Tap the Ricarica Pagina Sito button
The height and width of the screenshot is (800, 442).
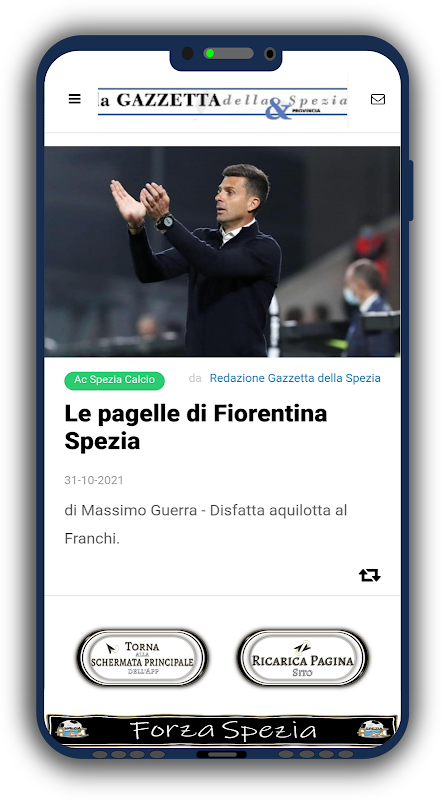(302, 658)
